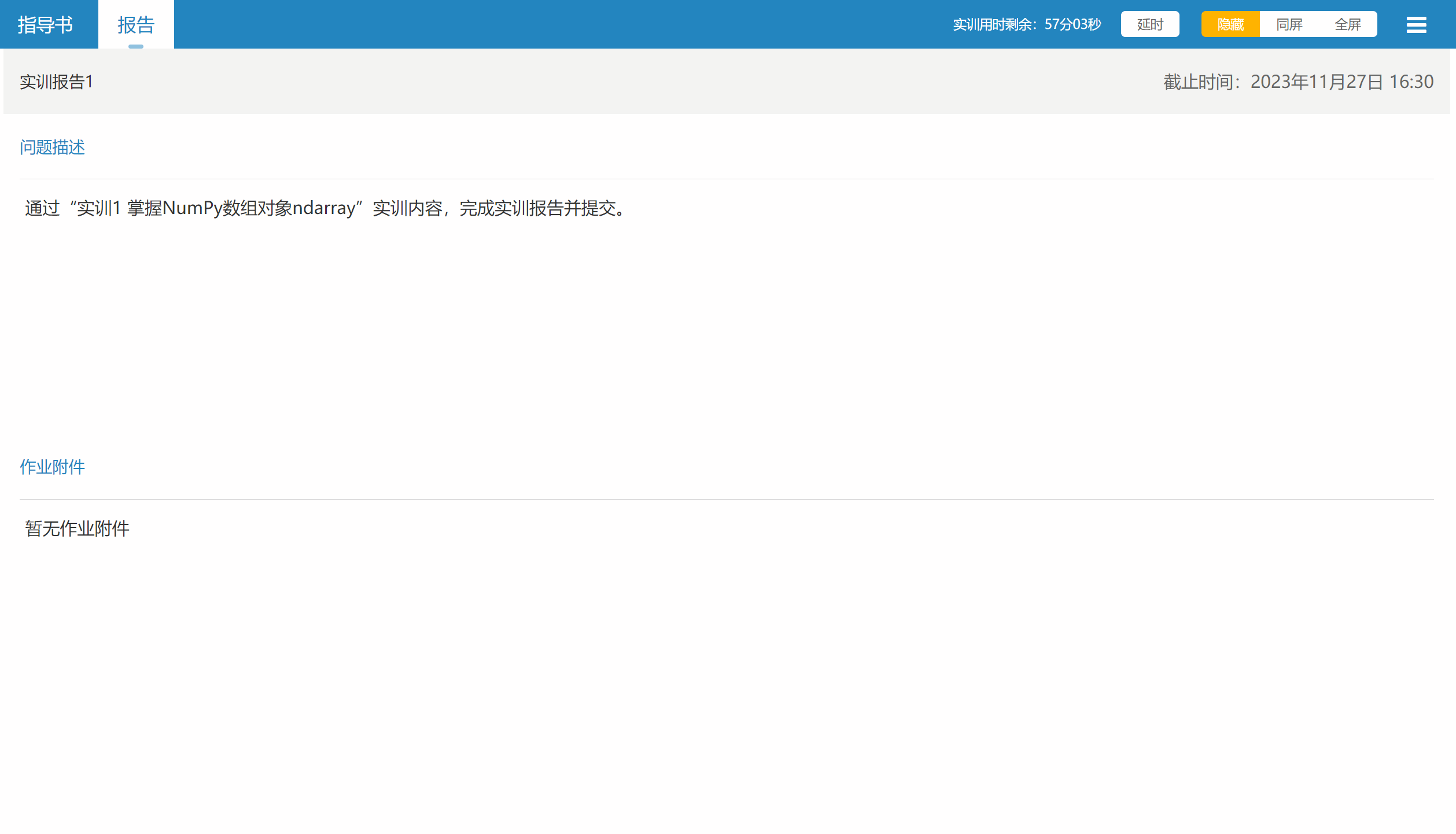Select the 报告 tab
Image resolution: width=1456 pixels, height=834 pixels.
click(136, 25)
